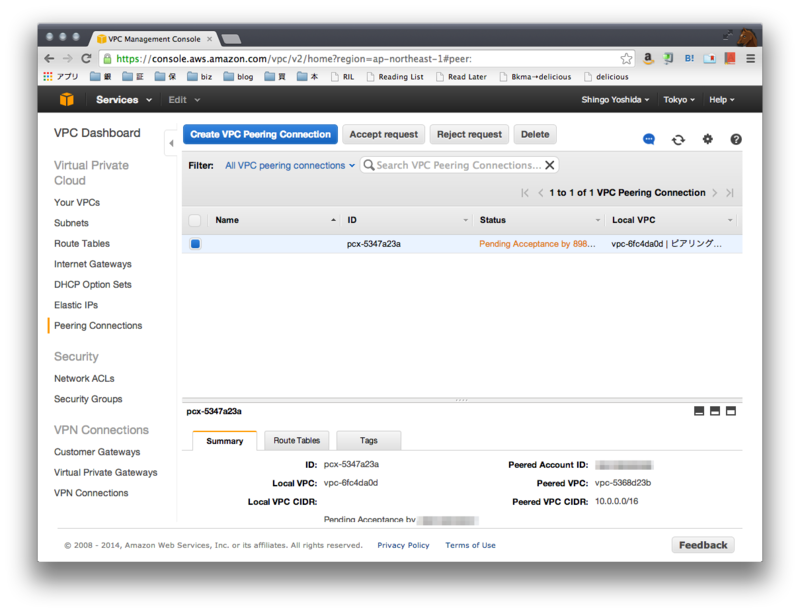Image resolution: width=800 pixels, height=614 pixels.
Task: Open the apps grid shortcut
Action: (x=48, y=77)
